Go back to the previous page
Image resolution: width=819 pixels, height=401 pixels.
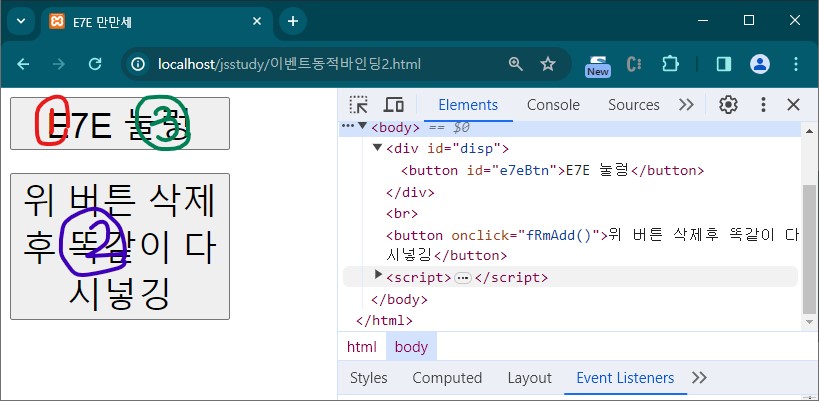click(x=23, y=64)
